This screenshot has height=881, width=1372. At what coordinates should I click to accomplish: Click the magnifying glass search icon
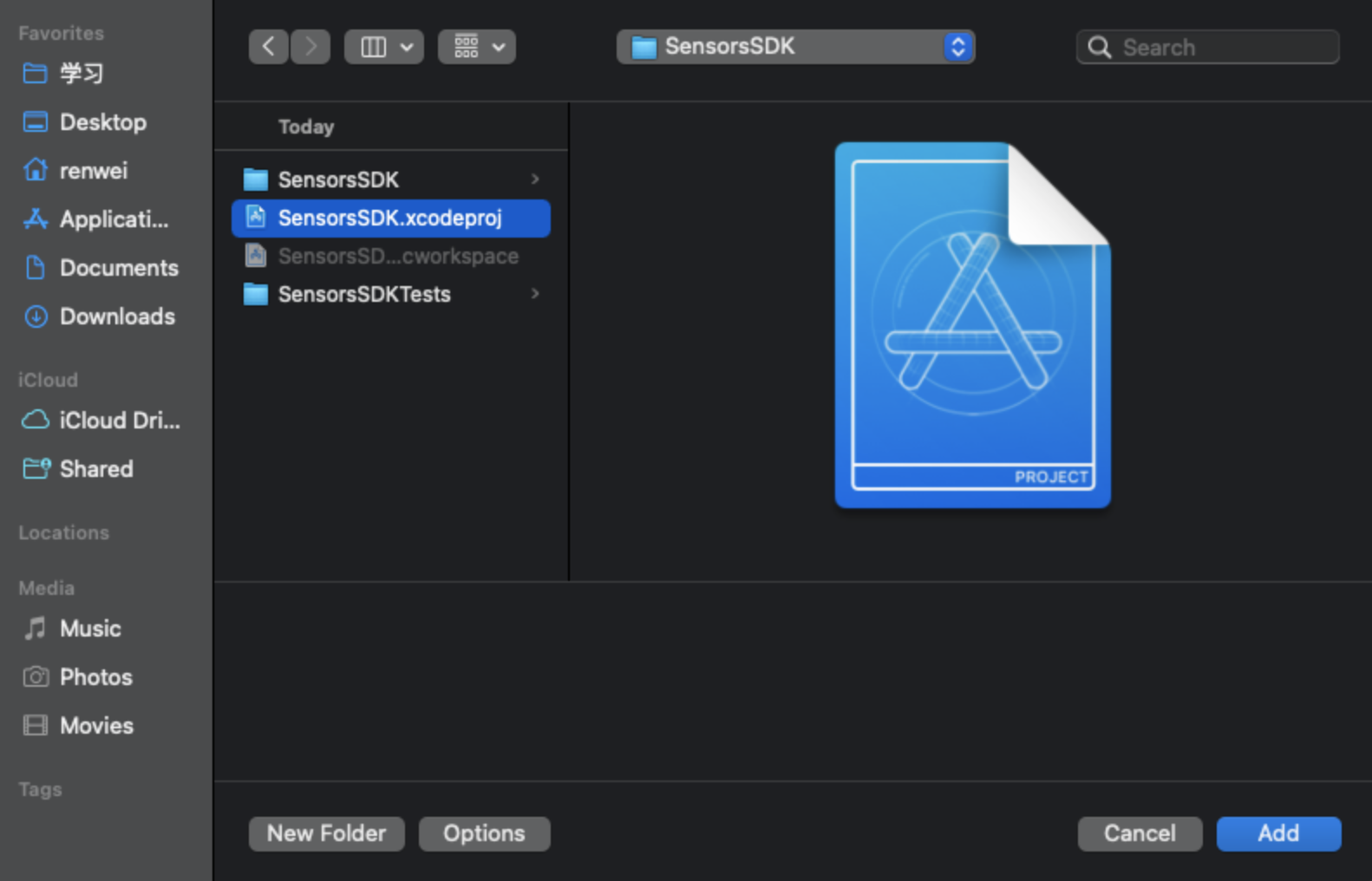coord(1099,47)
